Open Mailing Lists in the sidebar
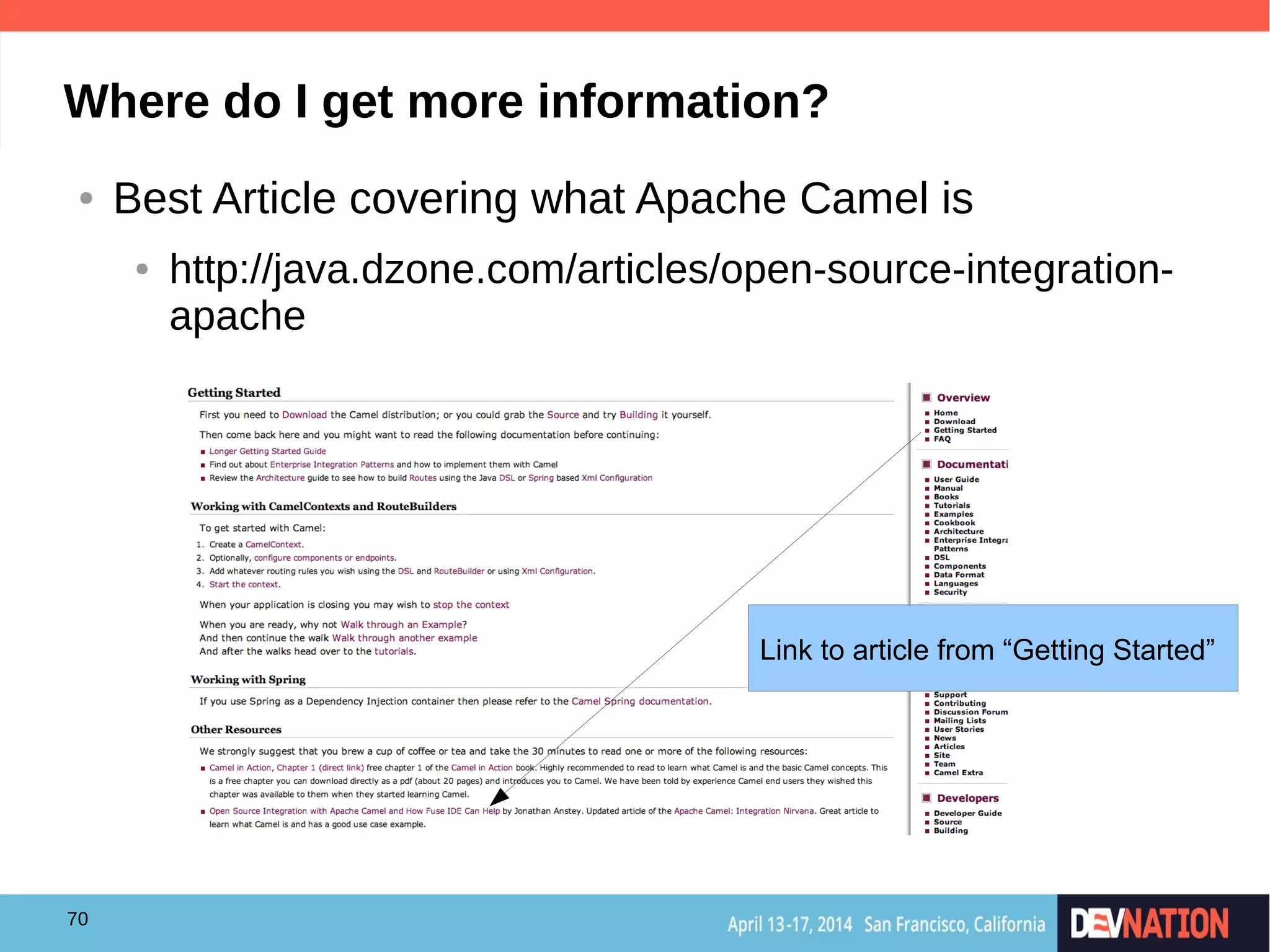This screenshot has height=952, width=1270. pos(959,721)
